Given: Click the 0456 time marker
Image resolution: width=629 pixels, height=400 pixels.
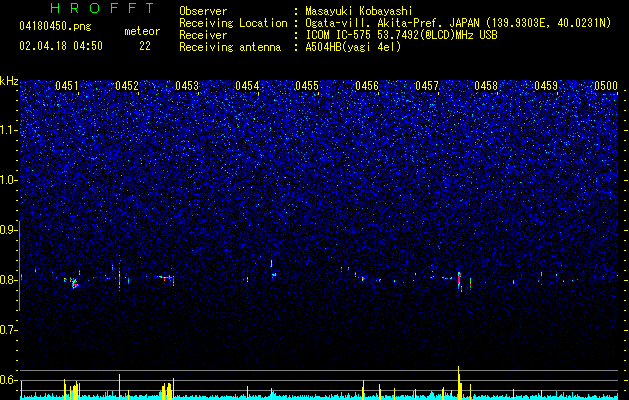Looking at the screenshot, I should [367, 86].
